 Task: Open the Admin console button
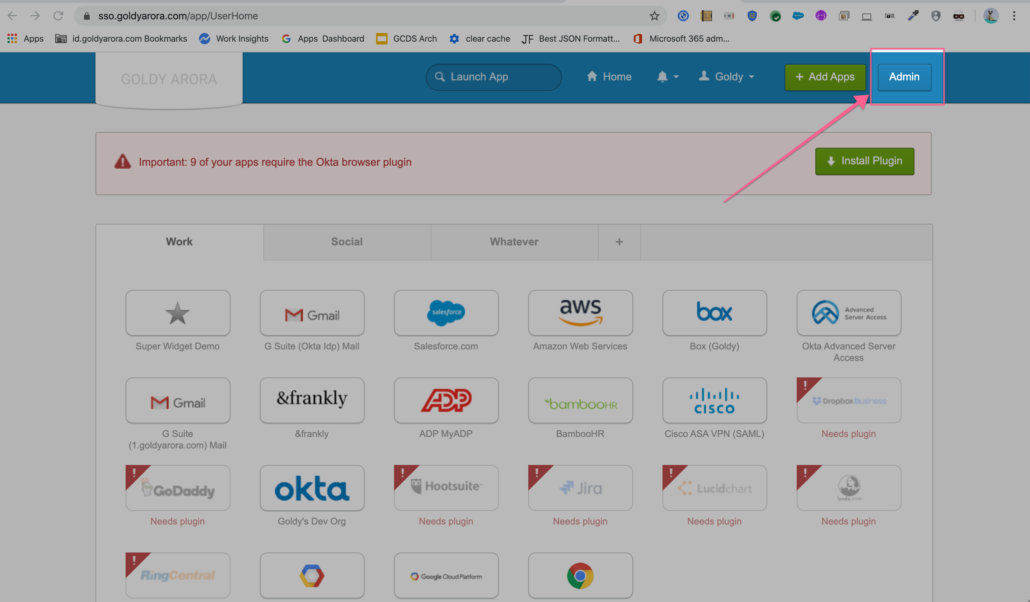[904, 77]
